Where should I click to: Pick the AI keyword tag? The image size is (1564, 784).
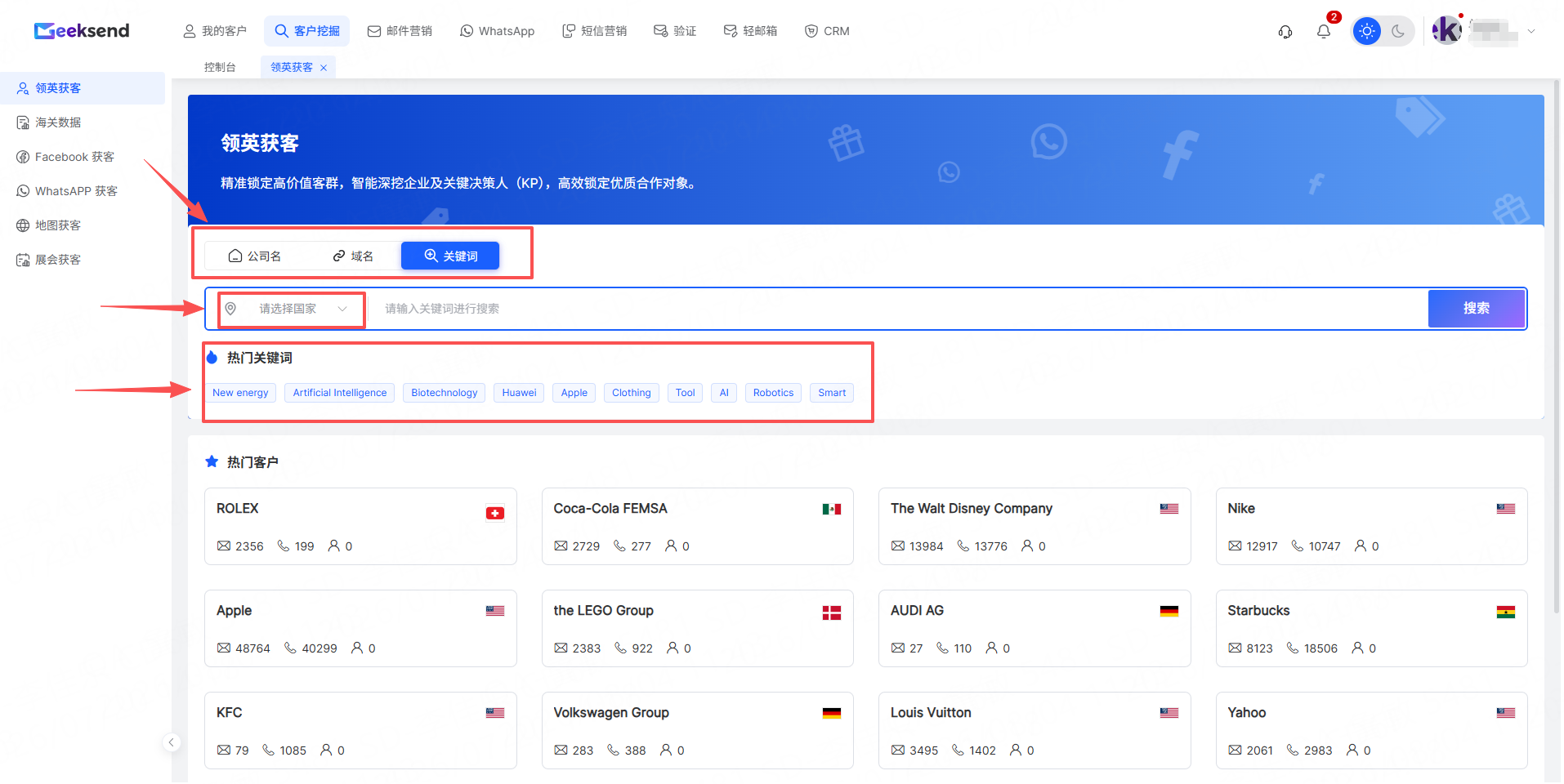point(724,393)
